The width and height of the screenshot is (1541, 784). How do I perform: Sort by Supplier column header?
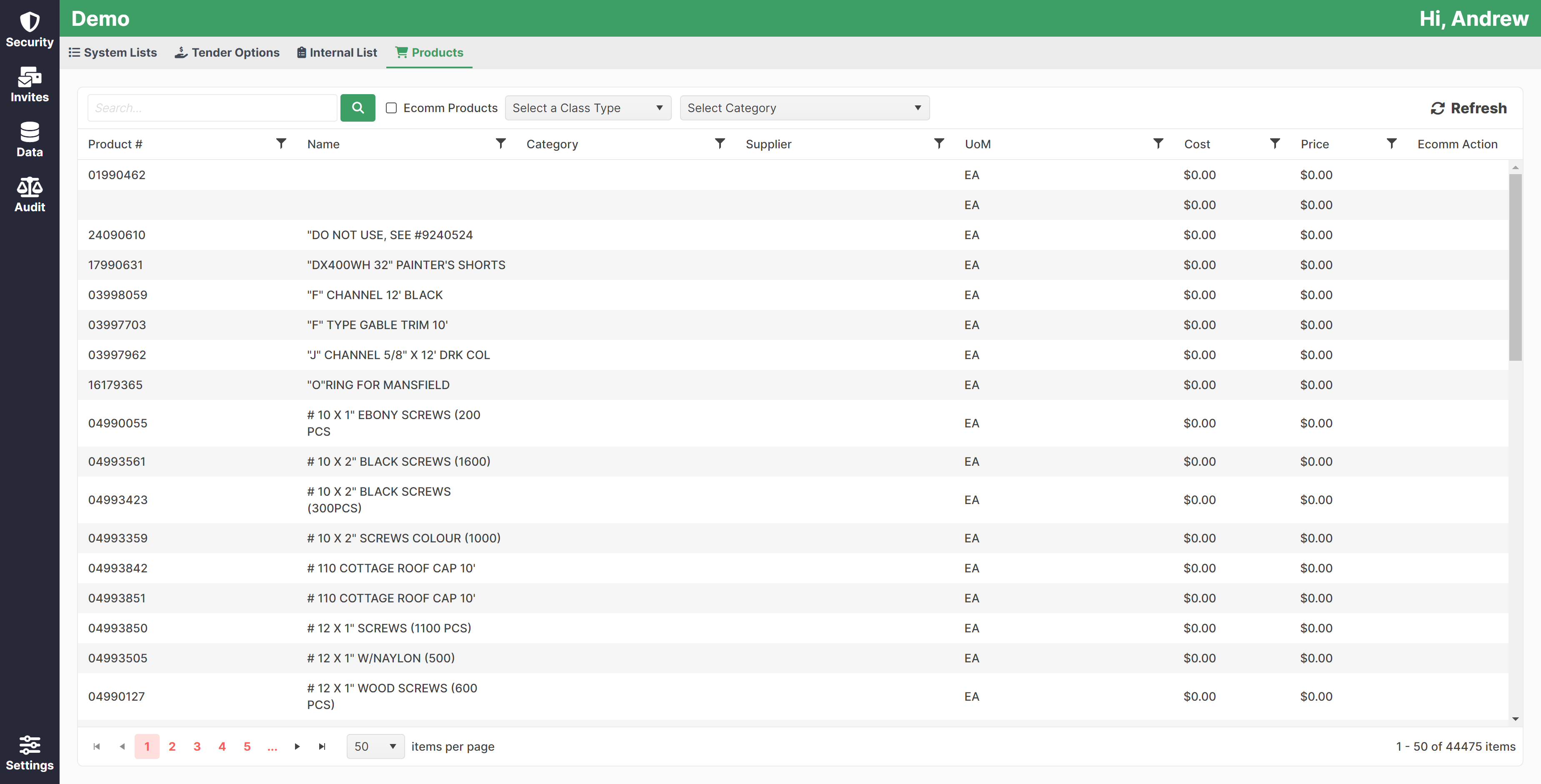click(x=768, y=144)
